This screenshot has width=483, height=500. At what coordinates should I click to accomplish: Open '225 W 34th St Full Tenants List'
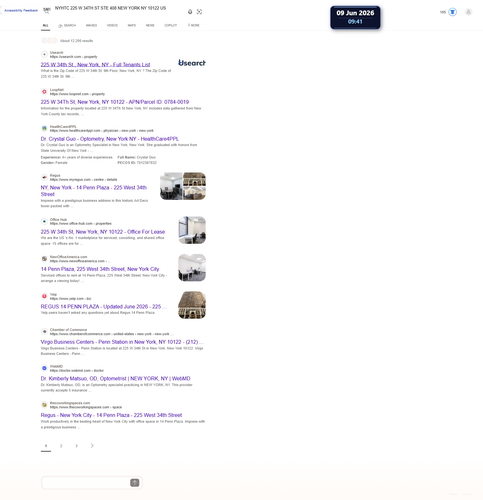(95, 65)
